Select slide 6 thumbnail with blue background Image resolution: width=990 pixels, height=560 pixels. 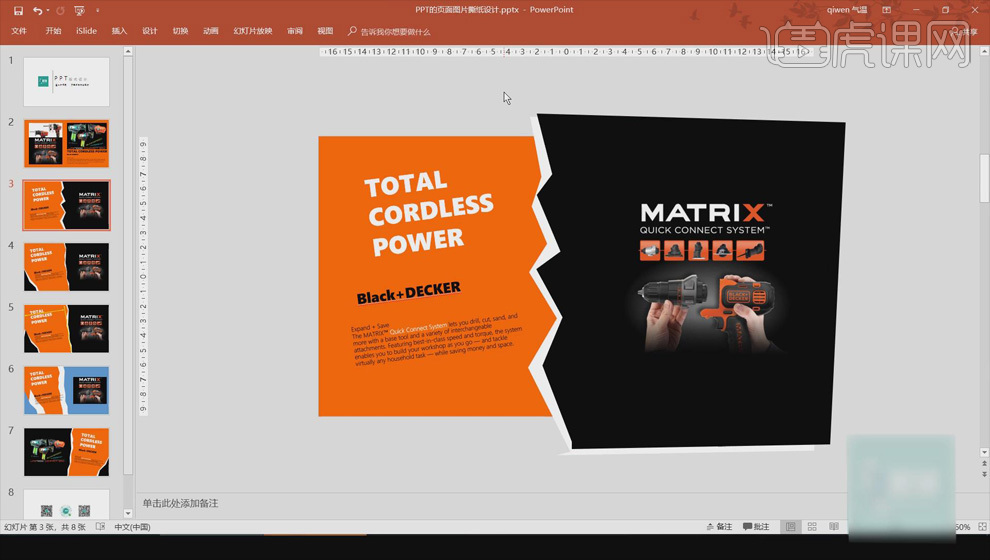pos(66,390)
